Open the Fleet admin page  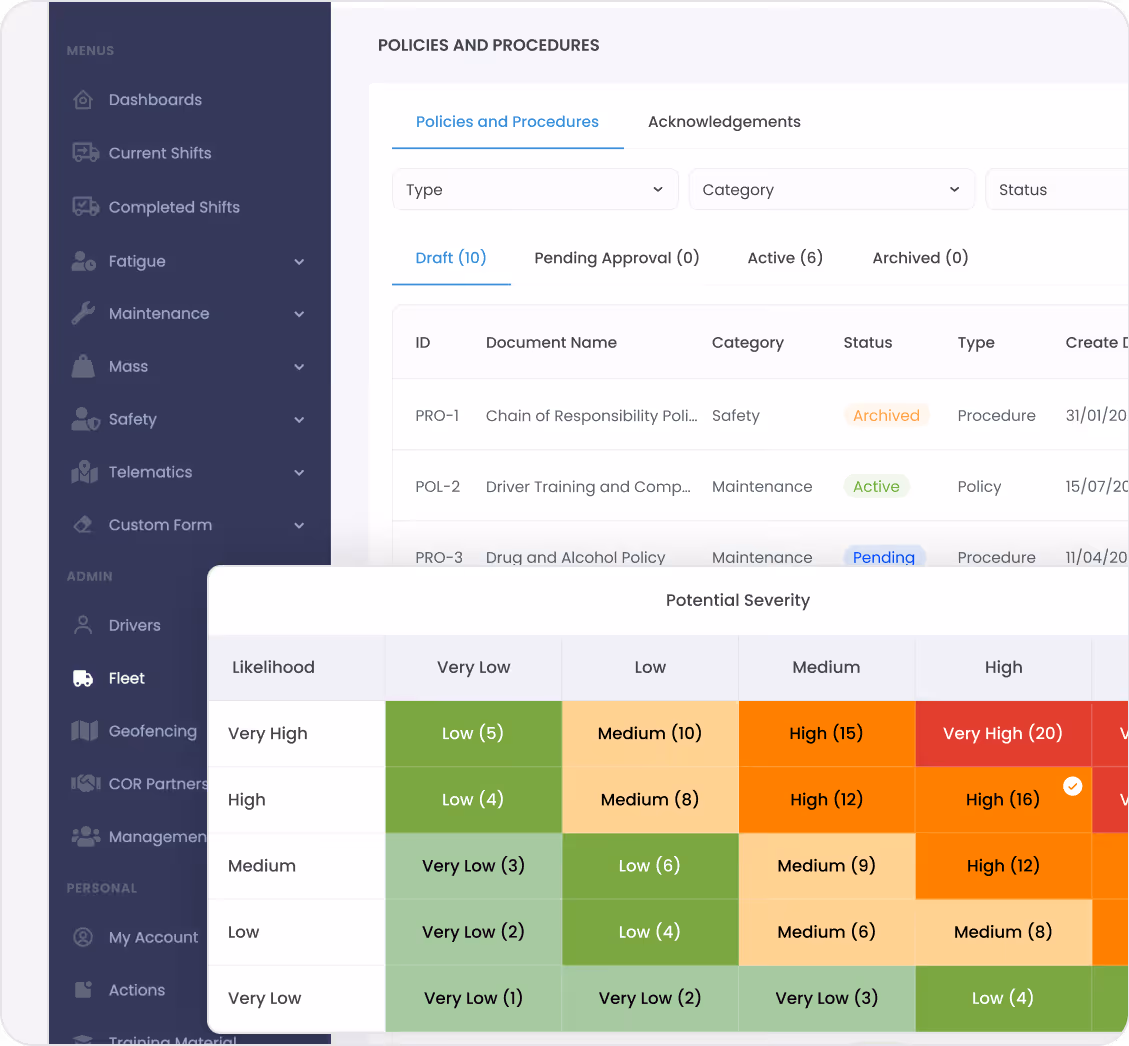127,678
